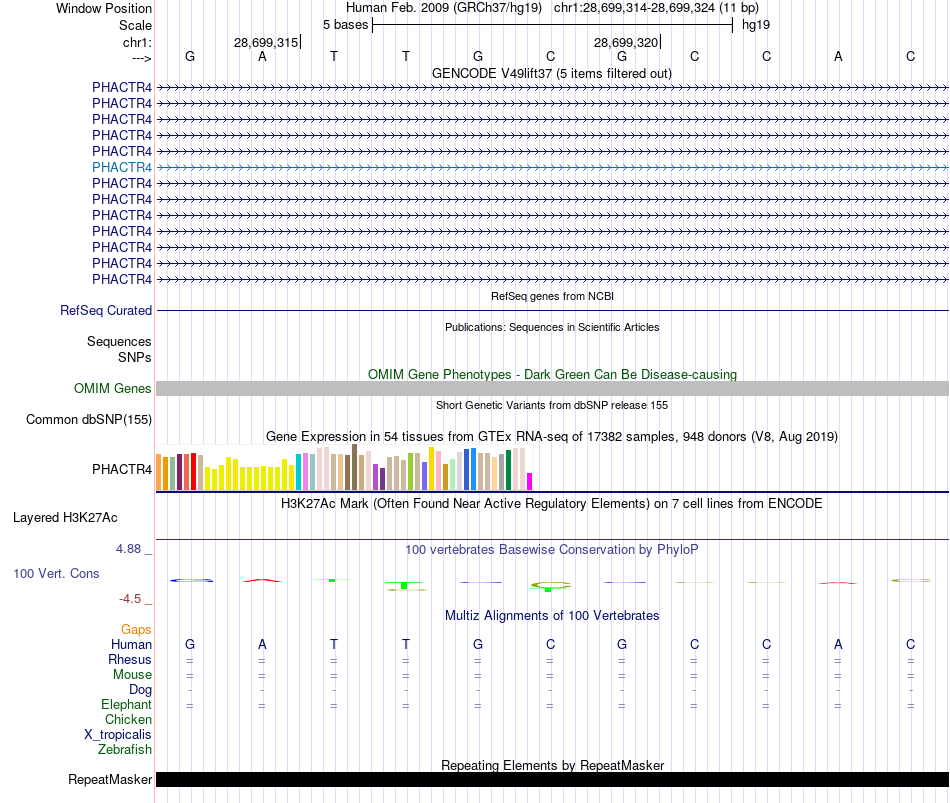Open '100 vertebrates Basewise Conservation by PhyloP' title
Screen dimensions: 950x803
552,550
